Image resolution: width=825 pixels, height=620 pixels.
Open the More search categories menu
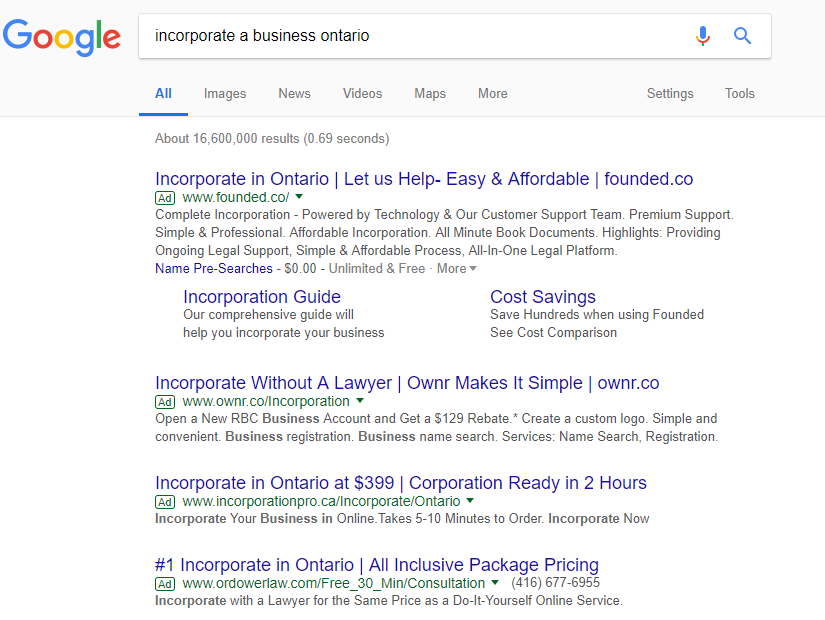point(492,94)
